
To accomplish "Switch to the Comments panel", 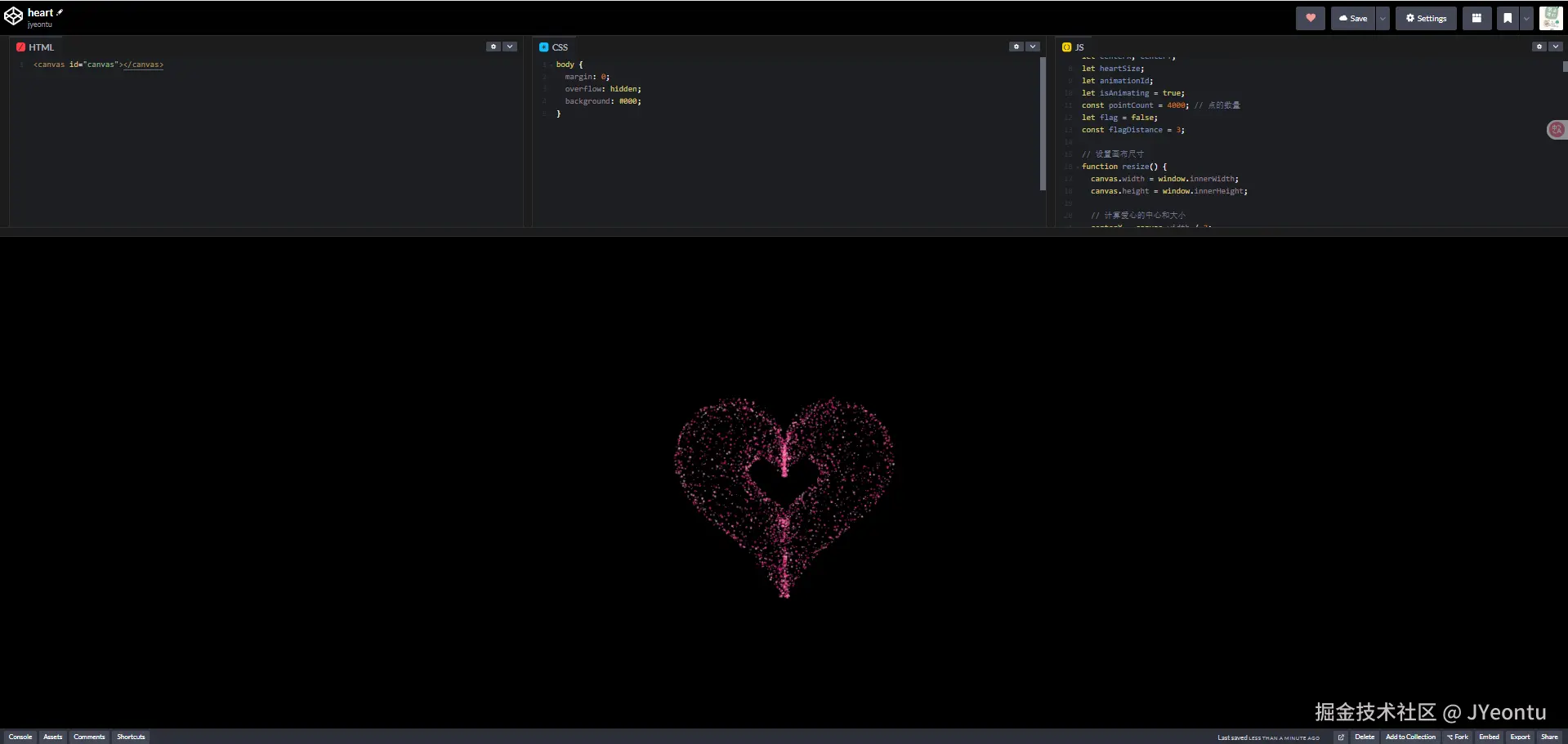I will tap(89, 737).
